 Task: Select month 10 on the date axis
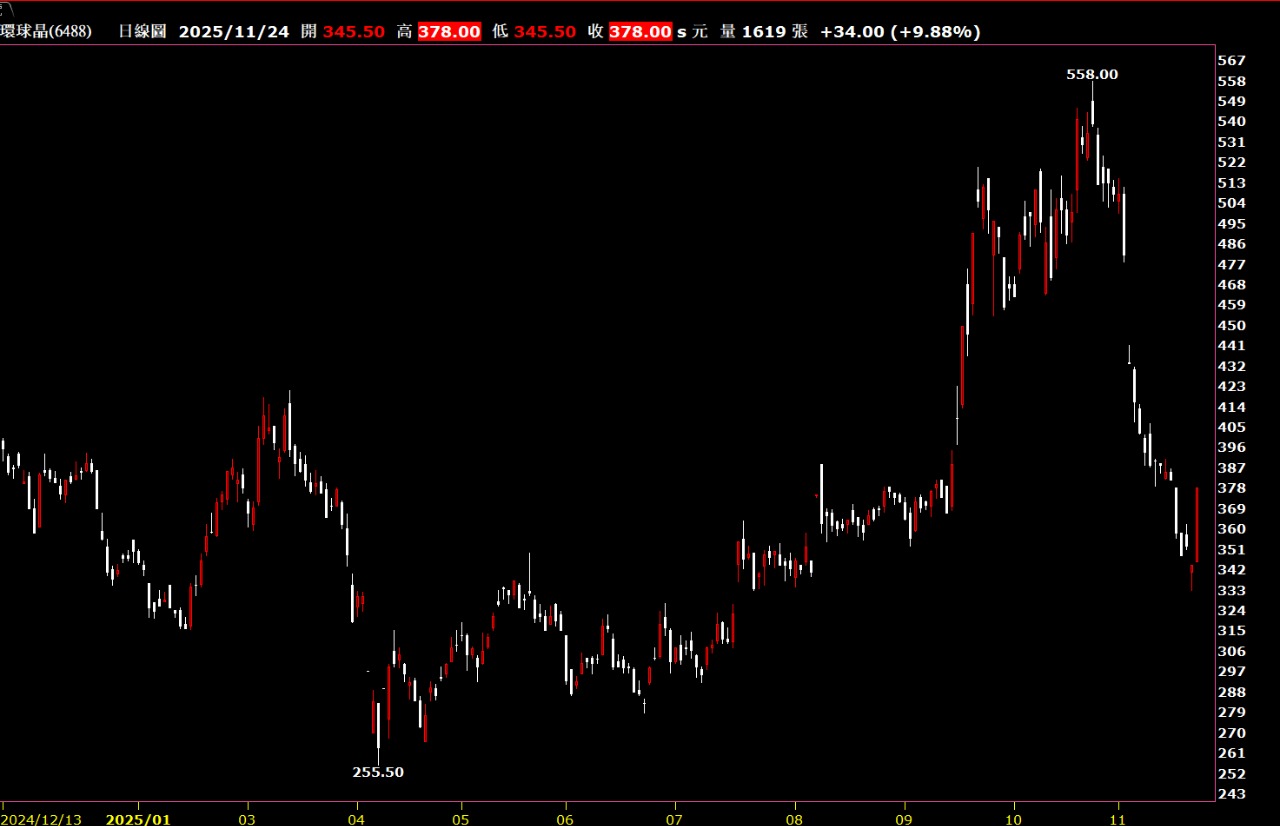coord(1014,819)
